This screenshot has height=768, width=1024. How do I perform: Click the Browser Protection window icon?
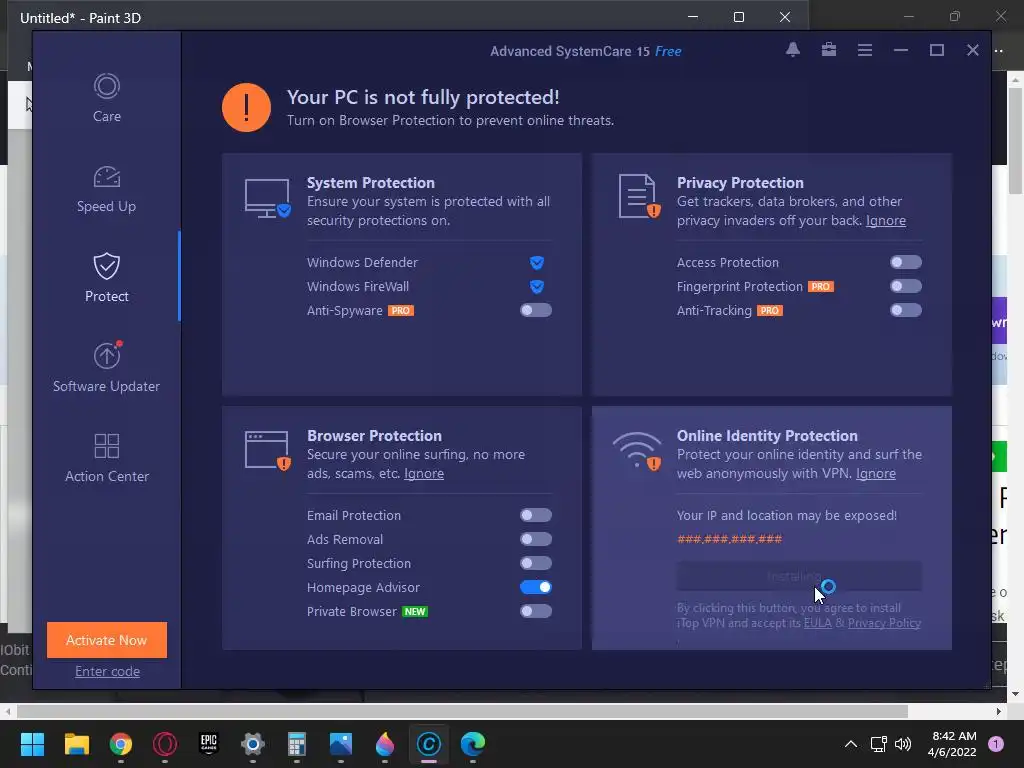click(267, 451)
